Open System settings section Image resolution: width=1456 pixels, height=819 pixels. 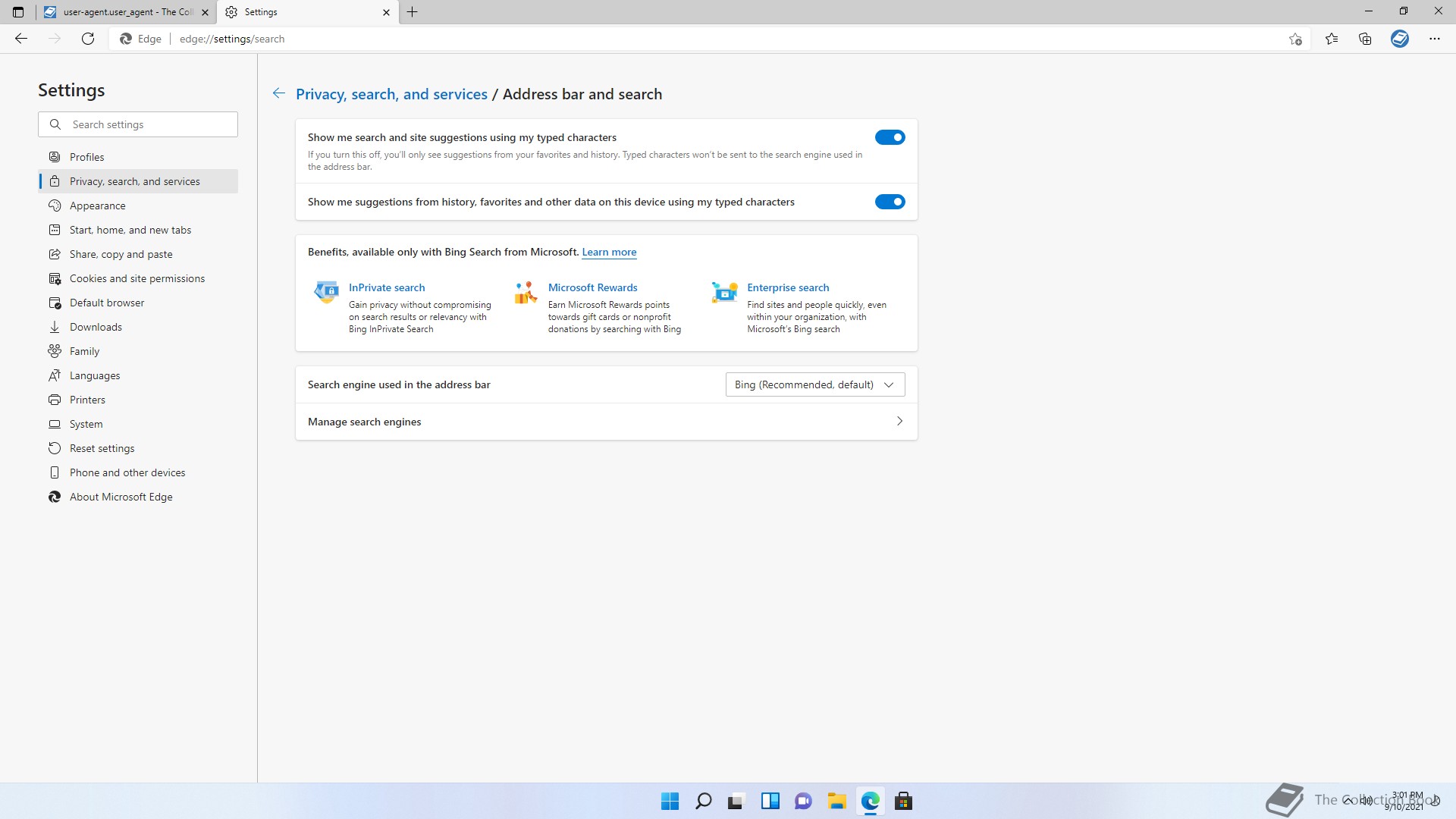point(138,424)
